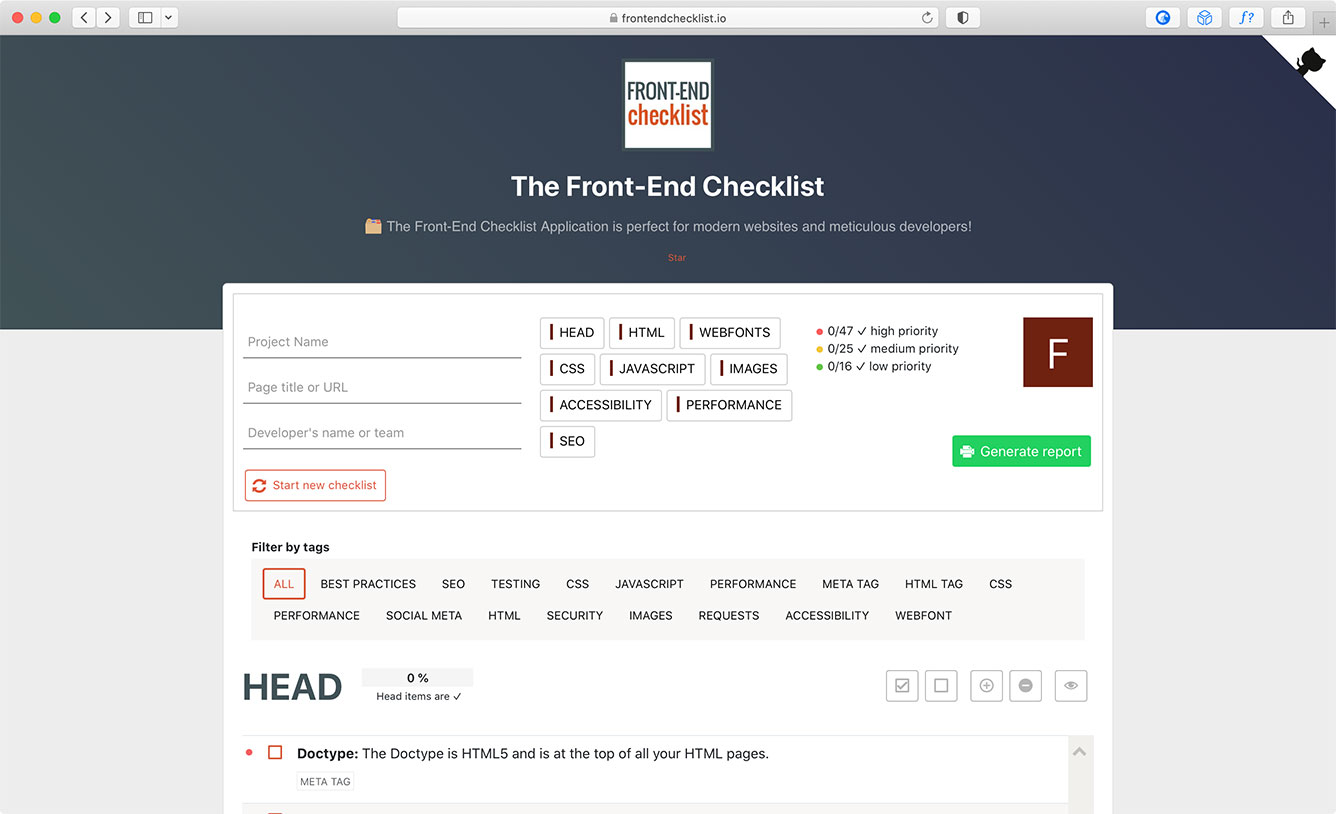This screenshot has height=814, width=1336.
Task: Click the Safari share icon
Action: [1288, 17]
